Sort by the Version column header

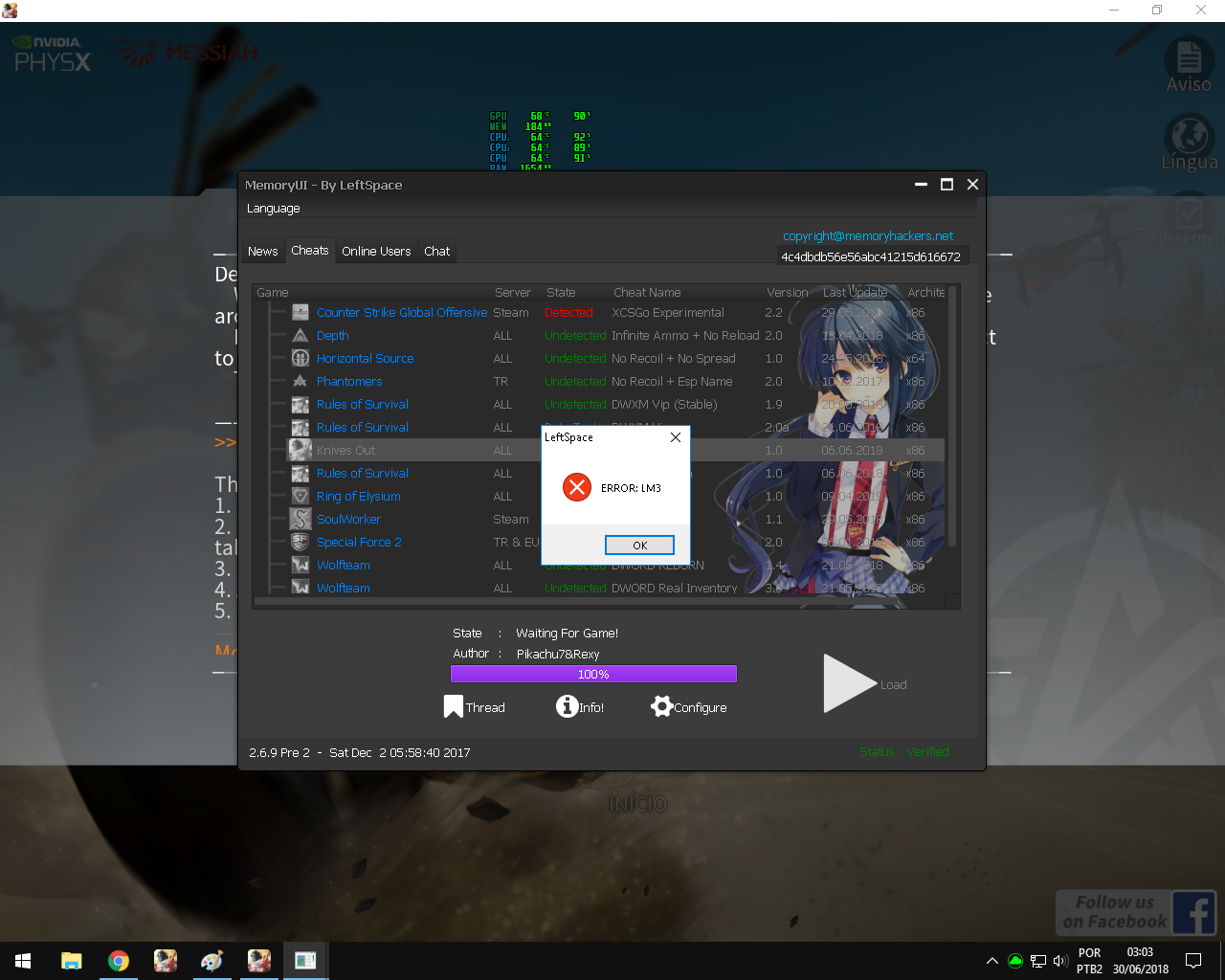coord(787,293)
